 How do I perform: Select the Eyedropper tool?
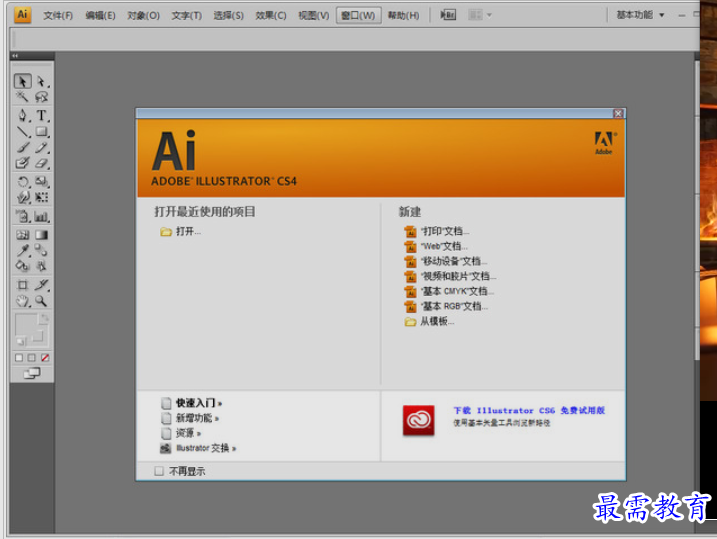[22, 250]
